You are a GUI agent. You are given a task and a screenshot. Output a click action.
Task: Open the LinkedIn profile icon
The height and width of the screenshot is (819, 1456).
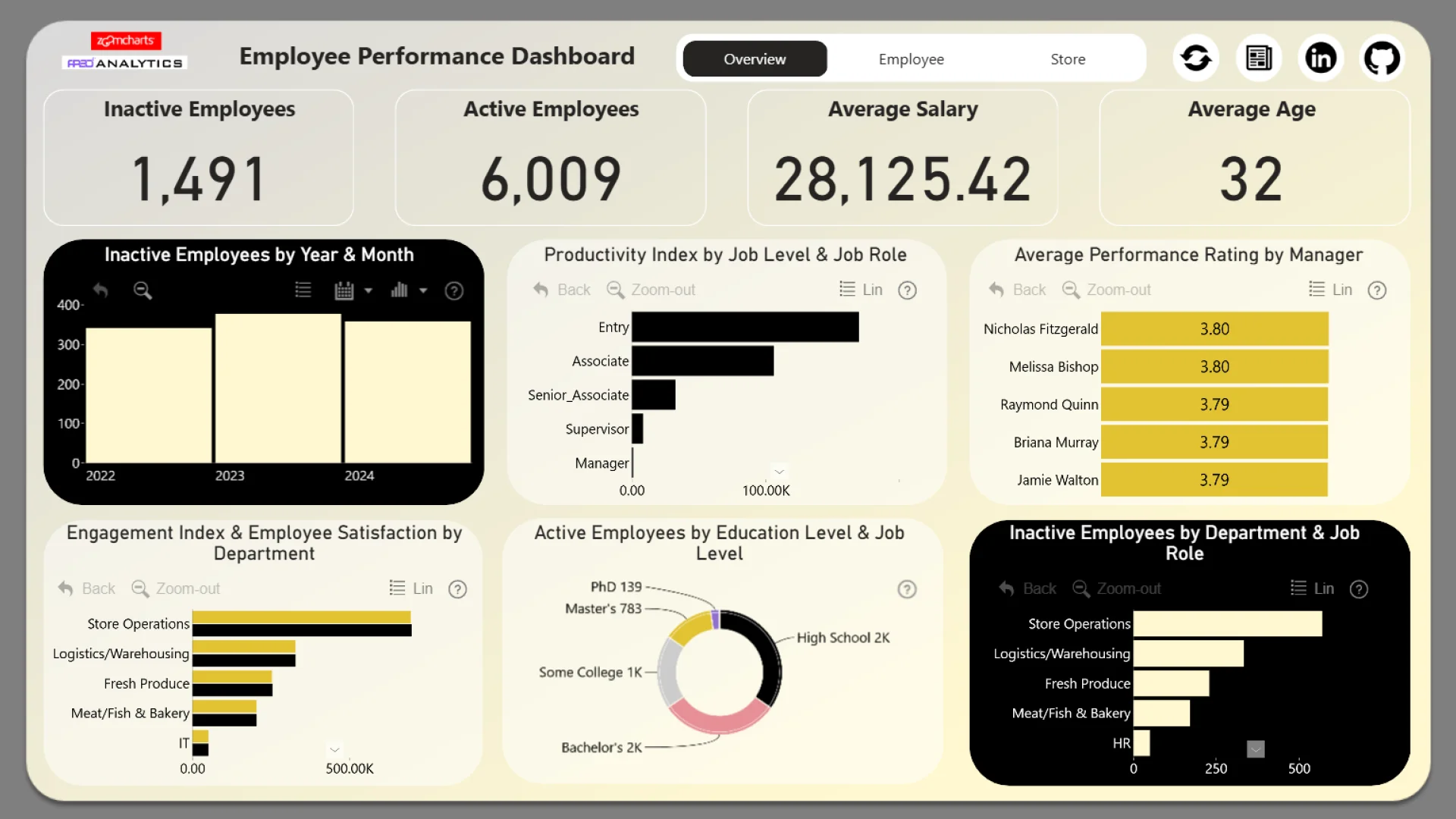coord(1320,58)
